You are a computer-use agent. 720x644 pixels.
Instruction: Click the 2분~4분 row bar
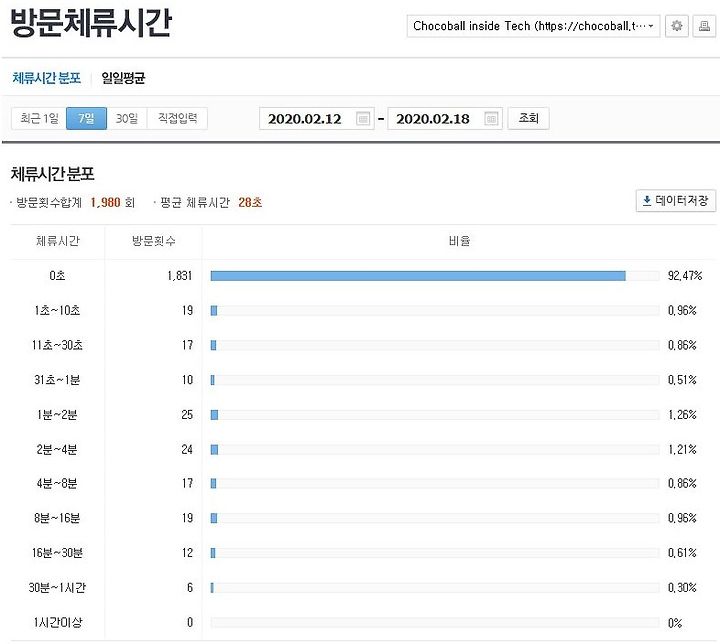coord(214,449)
